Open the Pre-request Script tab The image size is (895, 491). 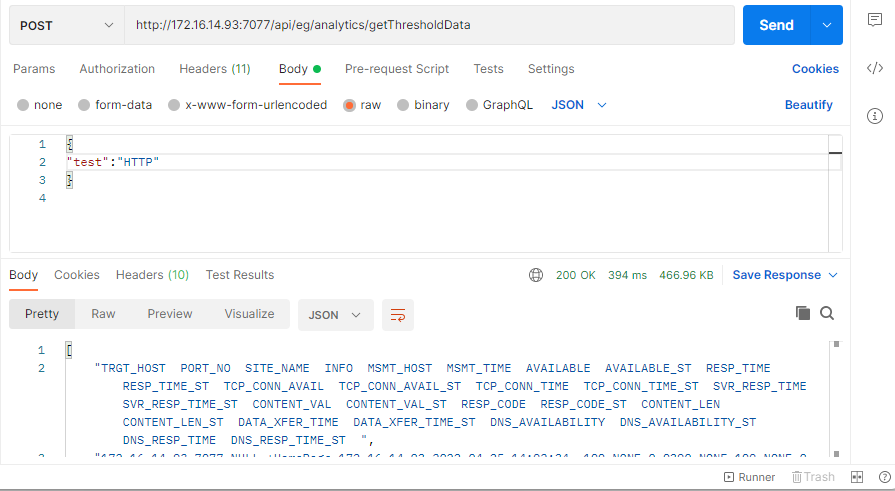click(397, 69)
